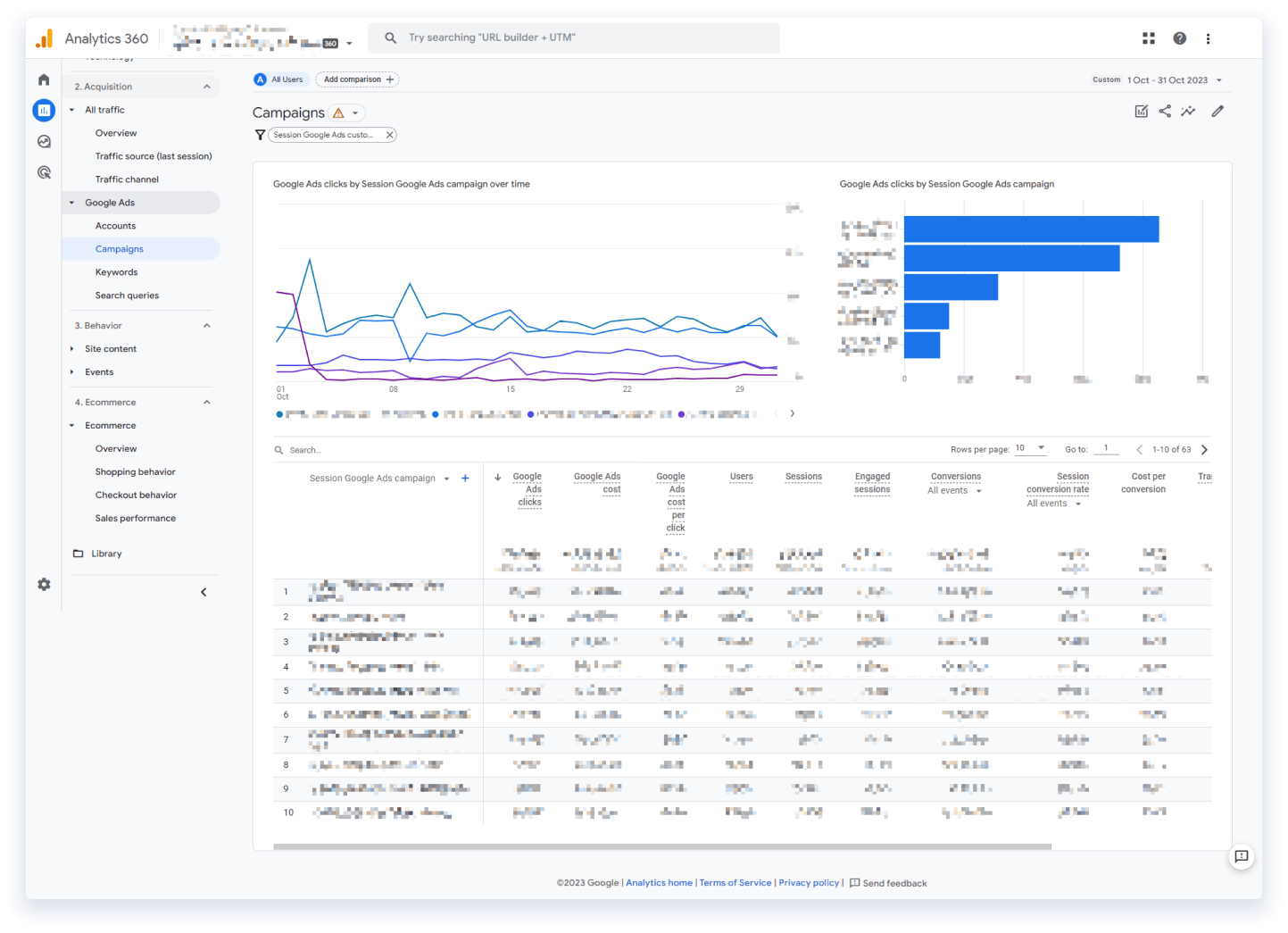Follow the Analytics home footer link

pyautogui.click(x=659, y=883)
